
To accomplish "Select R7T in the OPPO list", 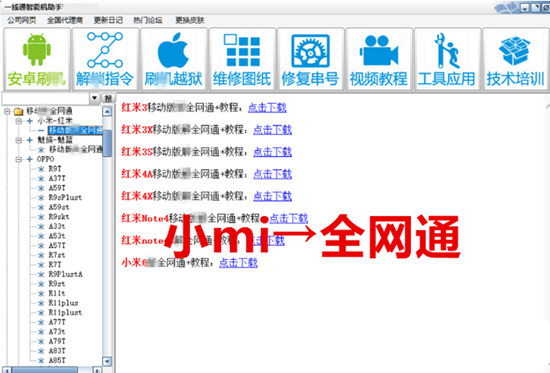I will (55, 265).
